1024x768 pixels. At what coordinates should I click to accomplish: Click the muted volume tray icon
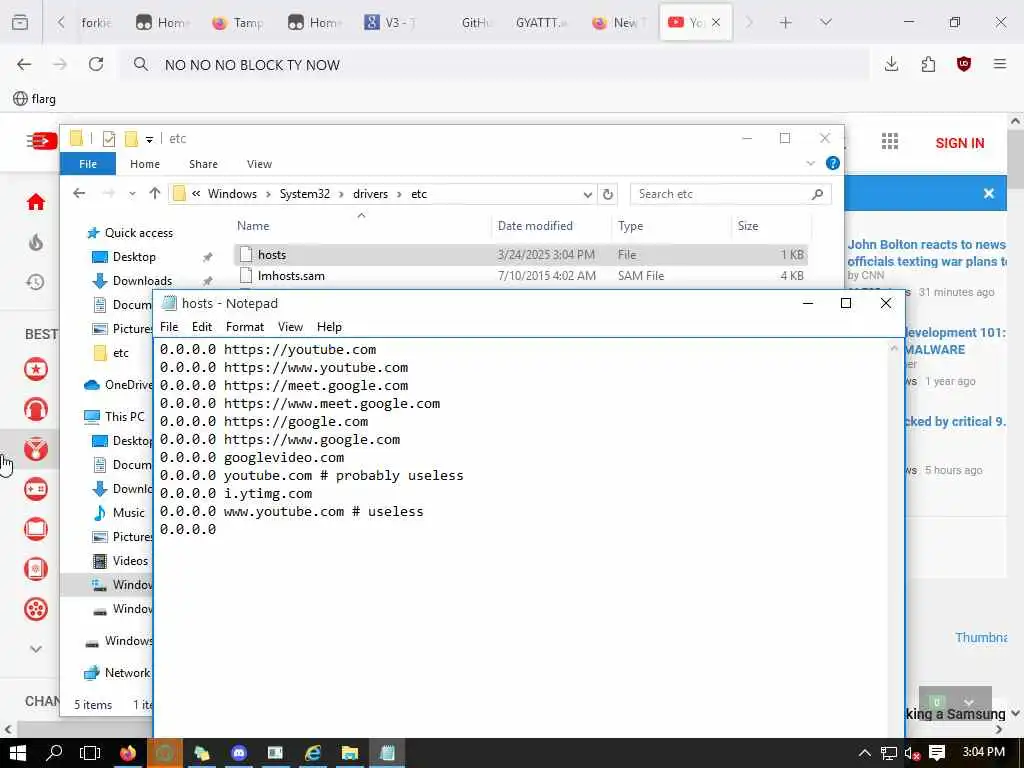pyautogui.click(x=912, y=754)
